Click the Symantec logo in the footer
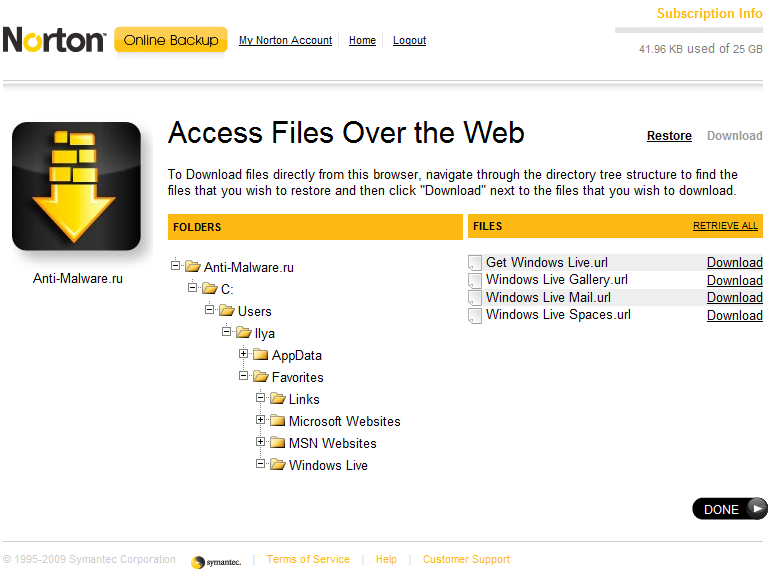The height and width of the screenshot is (571, 774). tap(216, 562)
